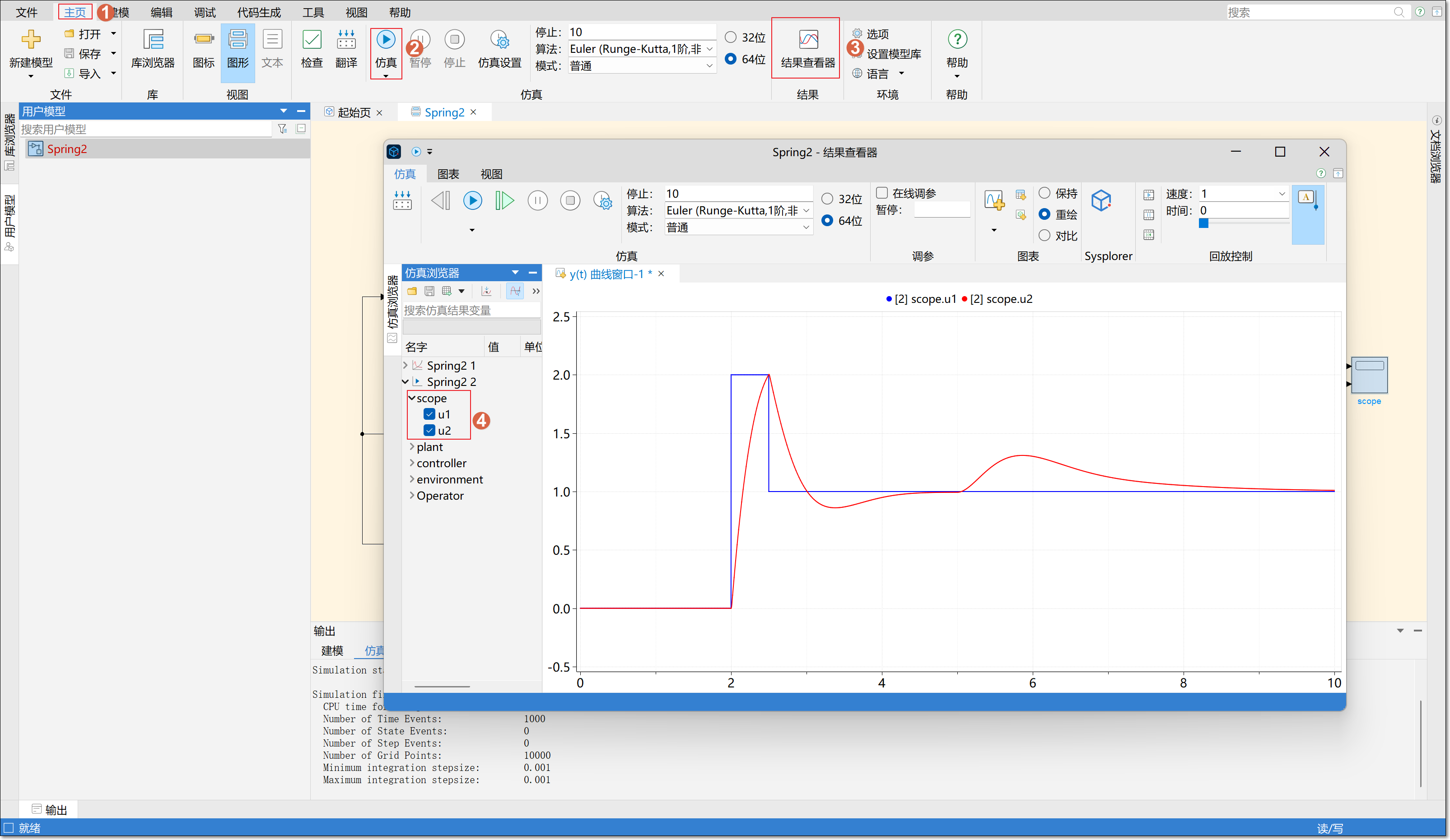Open result file icon in 仿真浏览器 toolbar

pyautogui.click(x=412, y=291)
